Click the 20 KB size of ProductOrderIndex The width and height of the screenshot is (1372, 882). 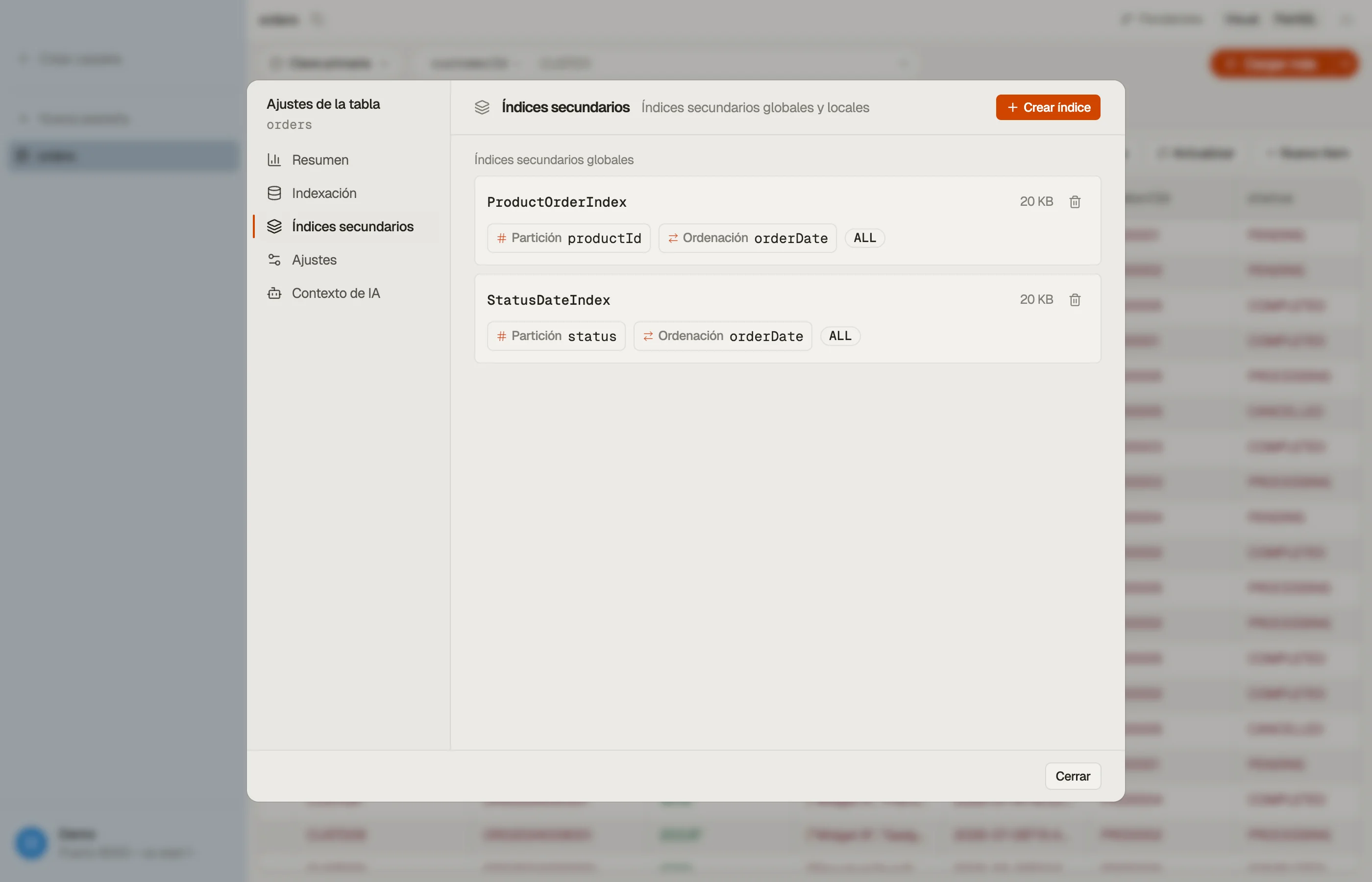tap(1036, 201)
